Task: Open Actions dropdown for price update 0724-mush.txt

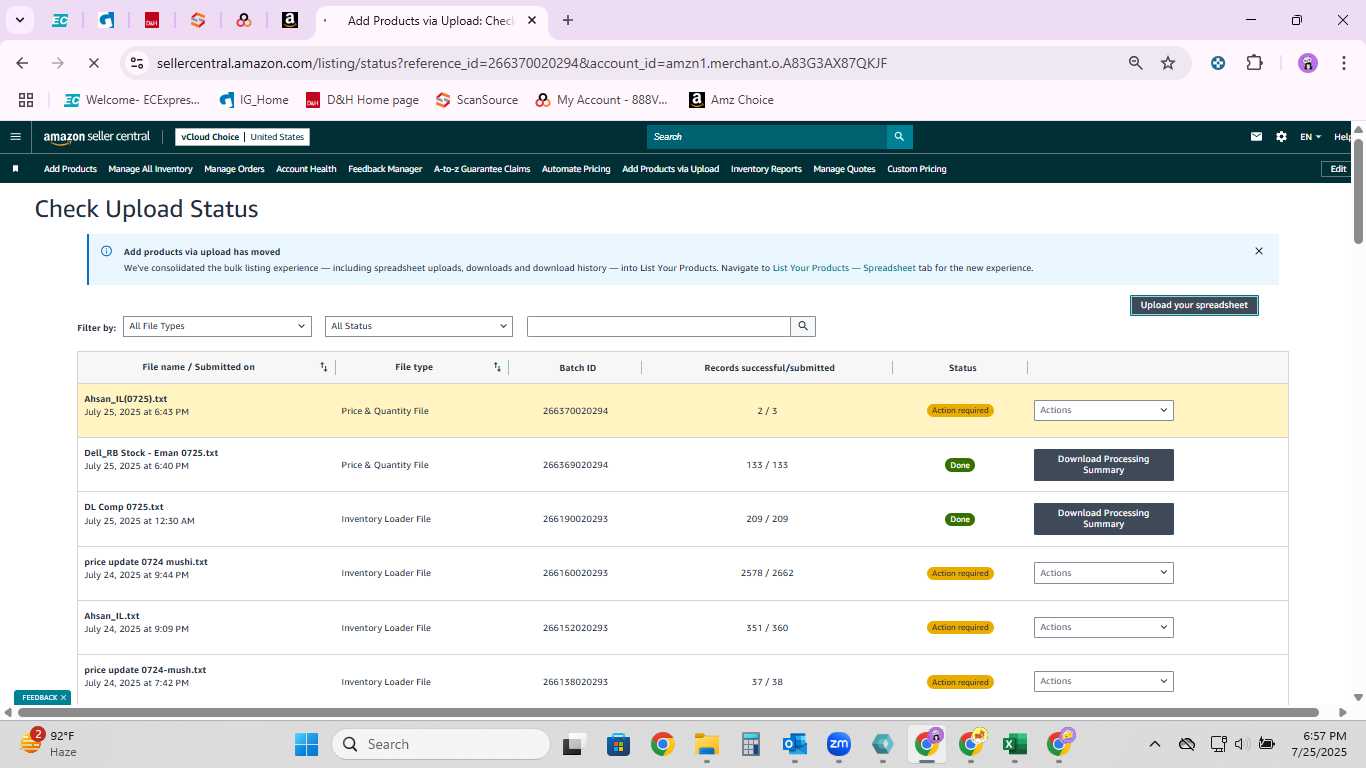Action: tap(1103, 681)
